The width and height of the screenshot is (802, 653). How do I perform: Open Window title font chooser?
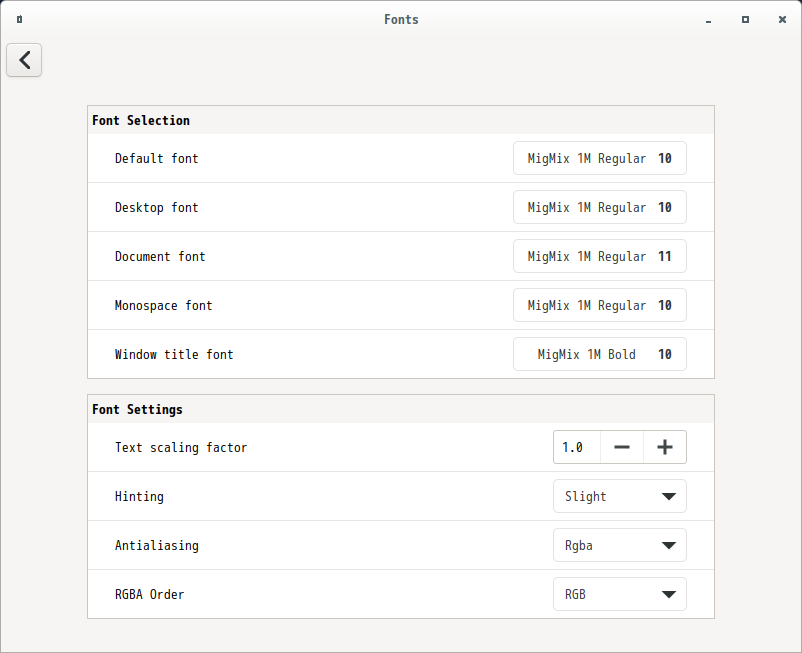599,354
